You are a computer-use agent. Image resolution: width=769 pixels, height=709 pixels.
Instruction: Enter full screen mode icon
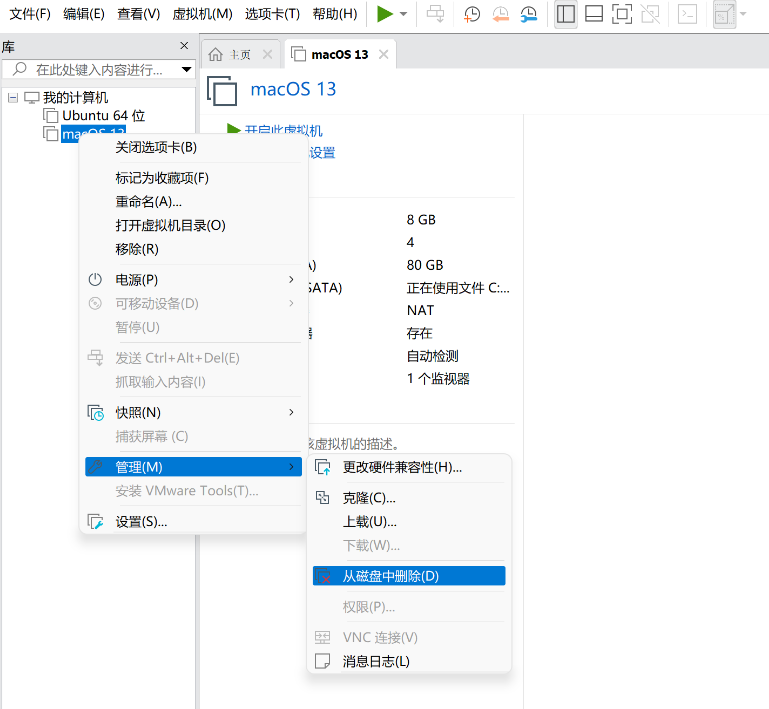pyautogui.click(x=622, y=14)
